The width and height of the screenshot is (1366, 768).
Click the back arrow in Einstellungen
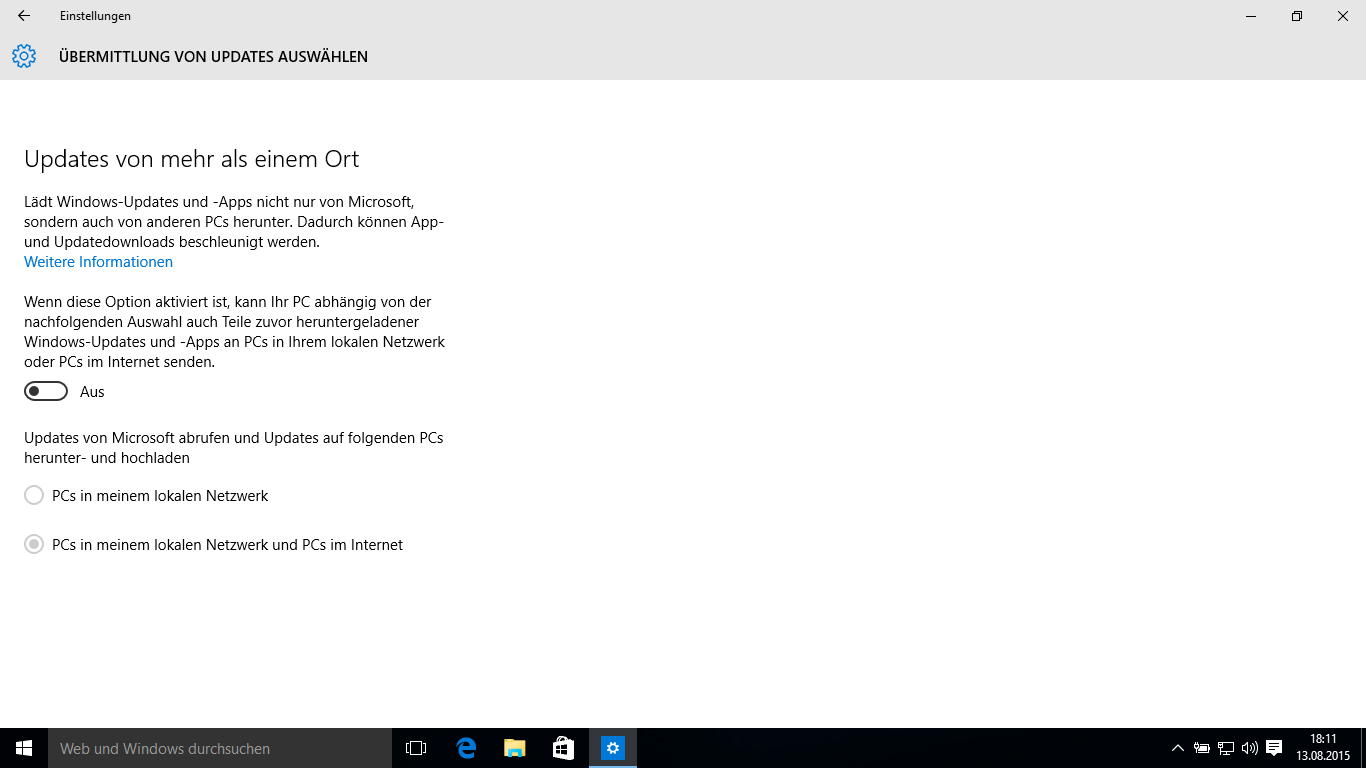click(x=24, y=16)
